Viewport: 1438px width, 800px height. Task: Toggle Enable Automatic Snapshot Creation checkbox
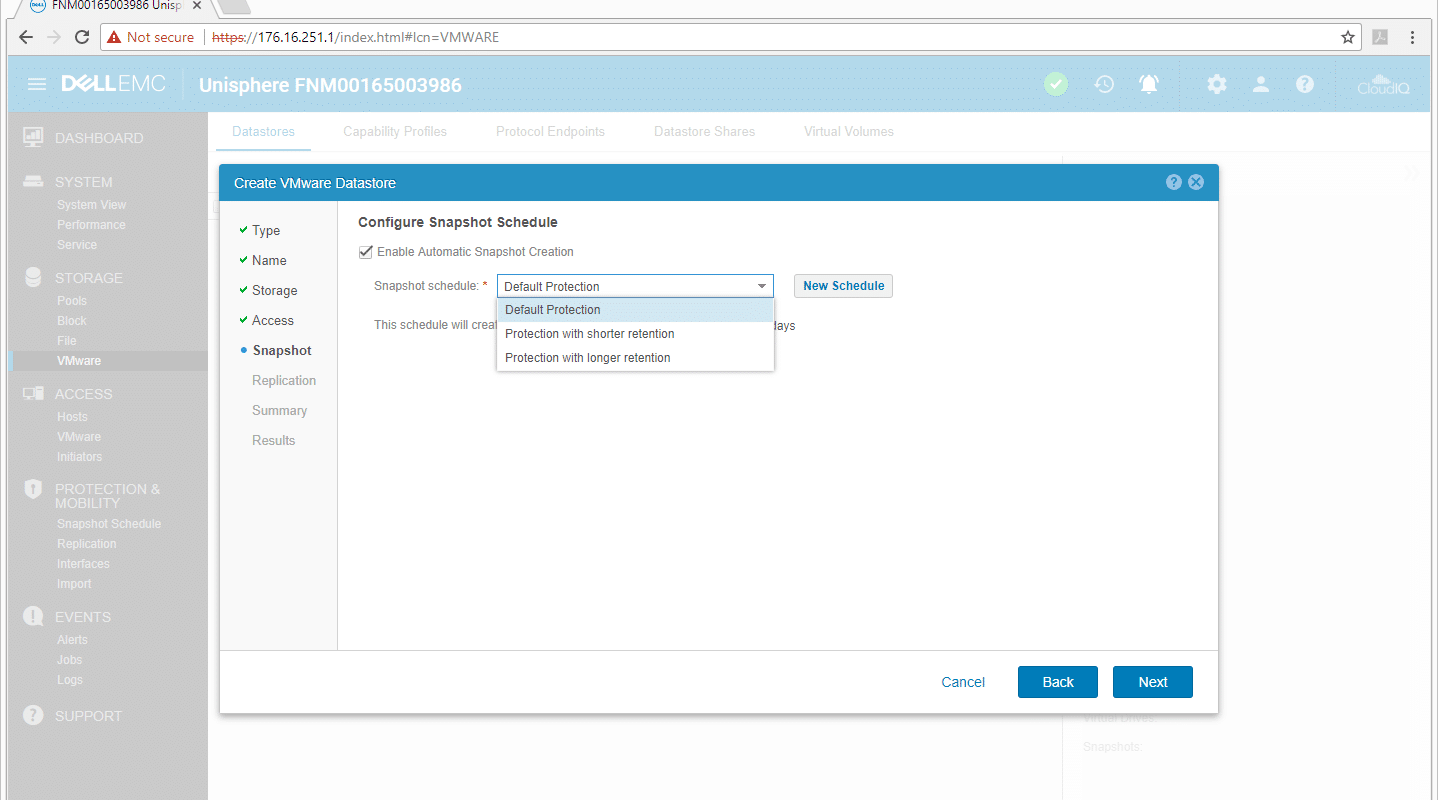click(365, 252)
